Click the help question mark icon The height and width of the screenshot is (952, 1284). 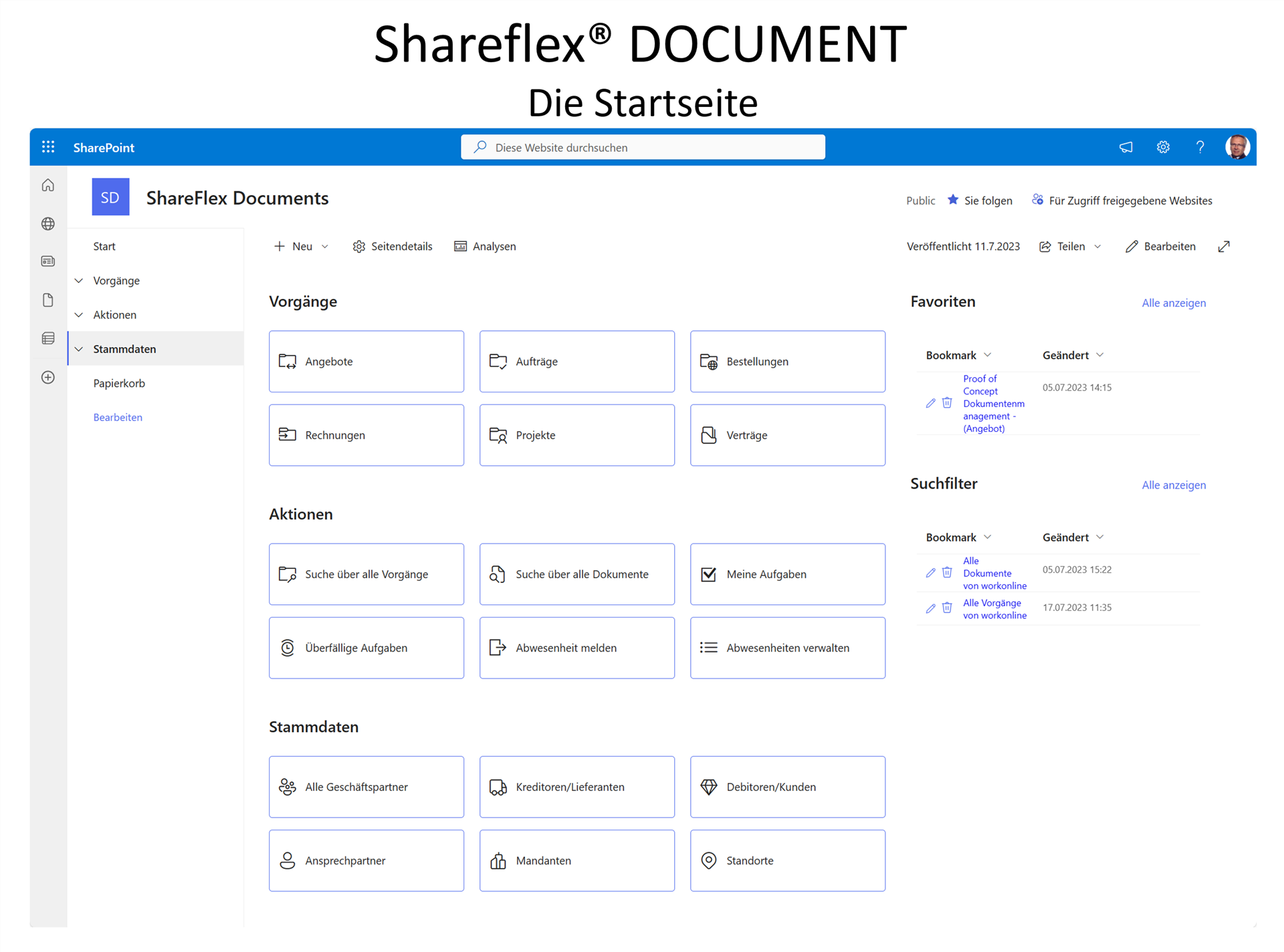[x=1200, y=147]
